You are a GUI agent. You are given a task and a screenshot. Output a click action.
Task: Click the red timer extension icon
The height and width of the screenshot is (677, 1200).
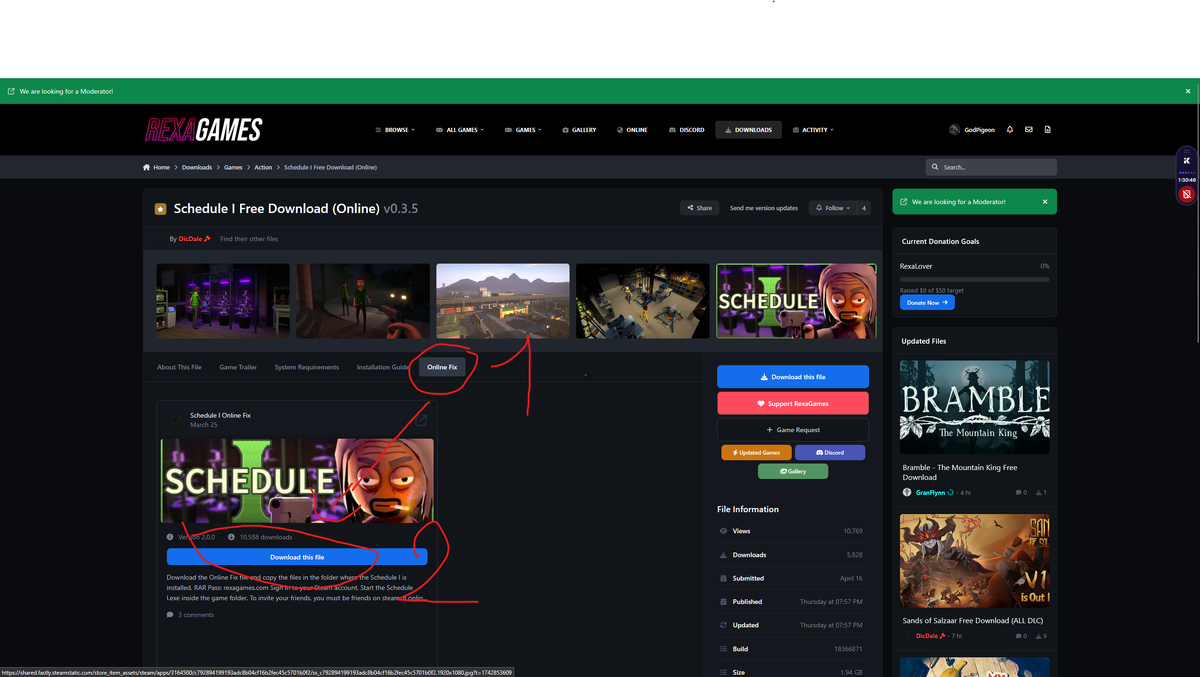[x=1186, y=193]
